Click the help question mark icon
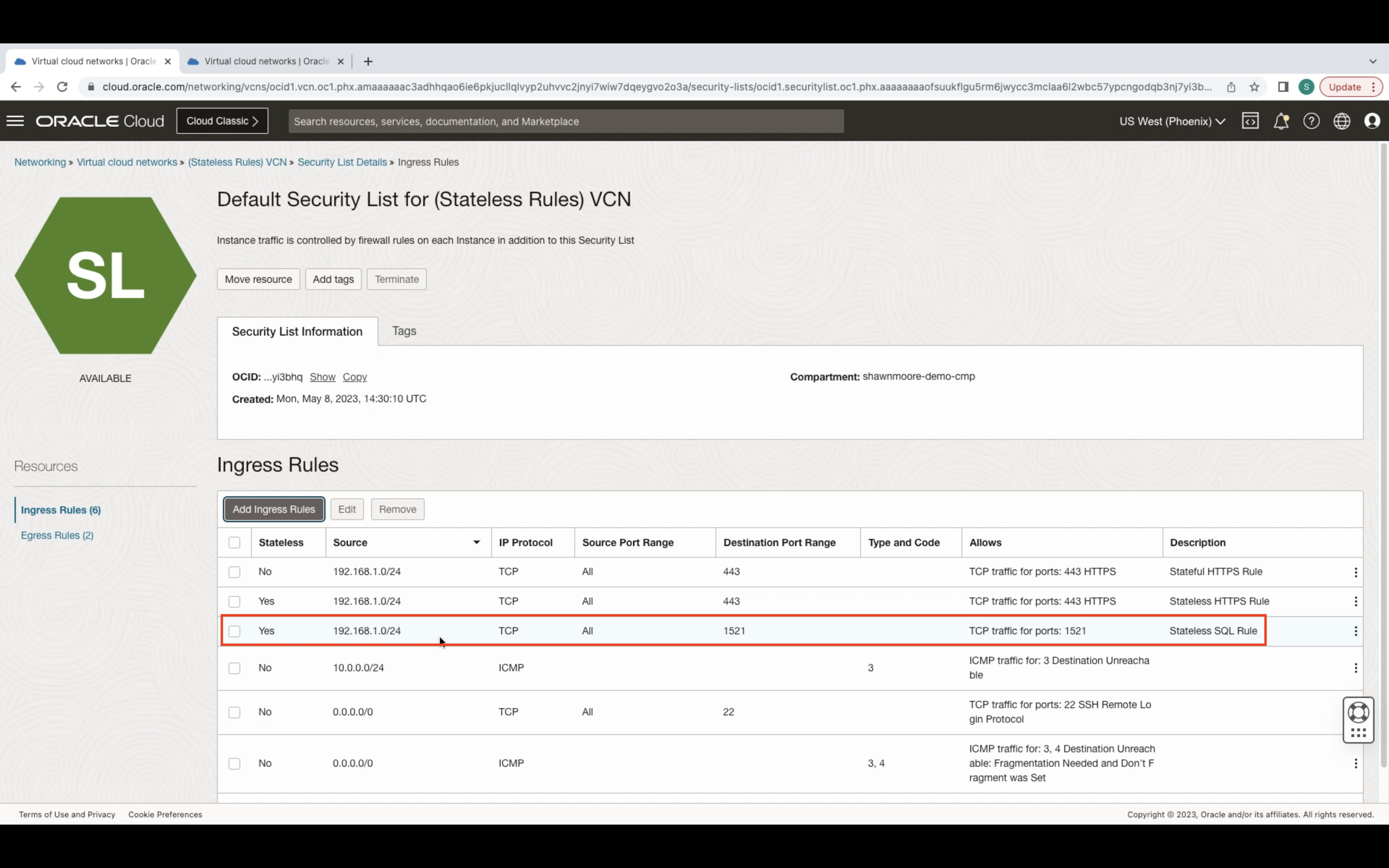1389x868 pixels. (x=1311, y=121)
